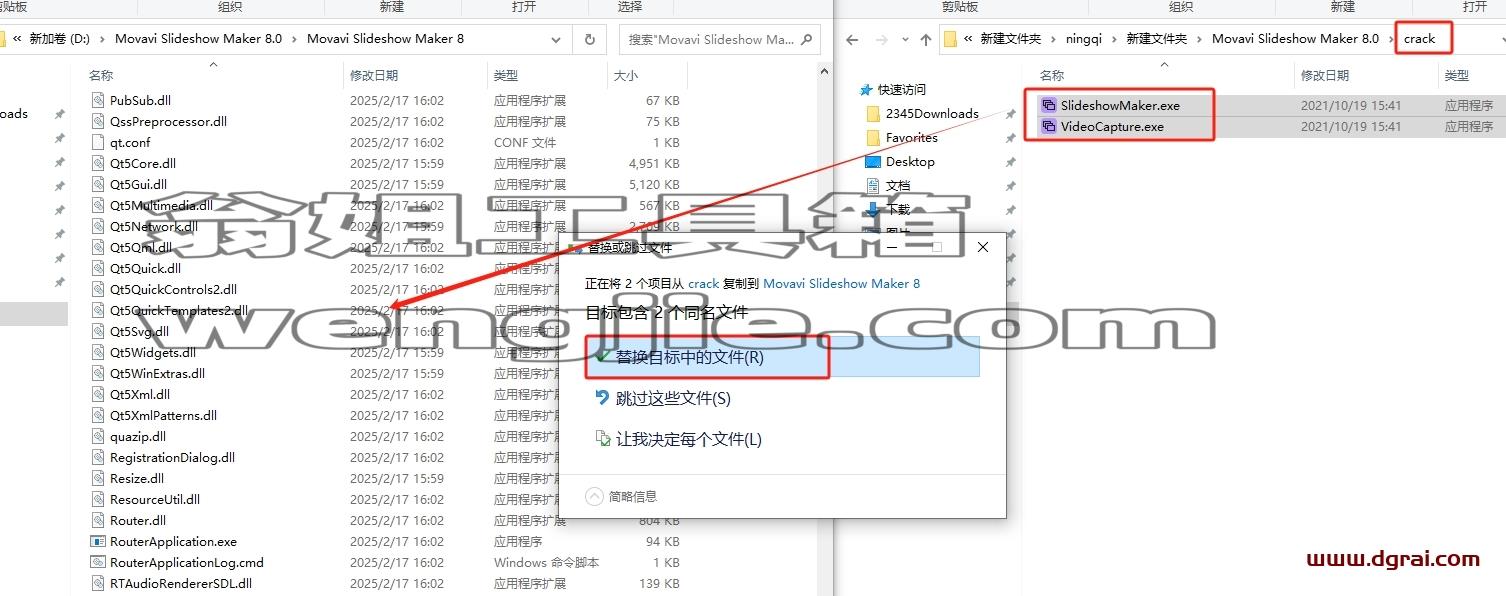Open Favorites folder in quick access
The height and width of the screenshot is (596, 1506).
point(912,137)
